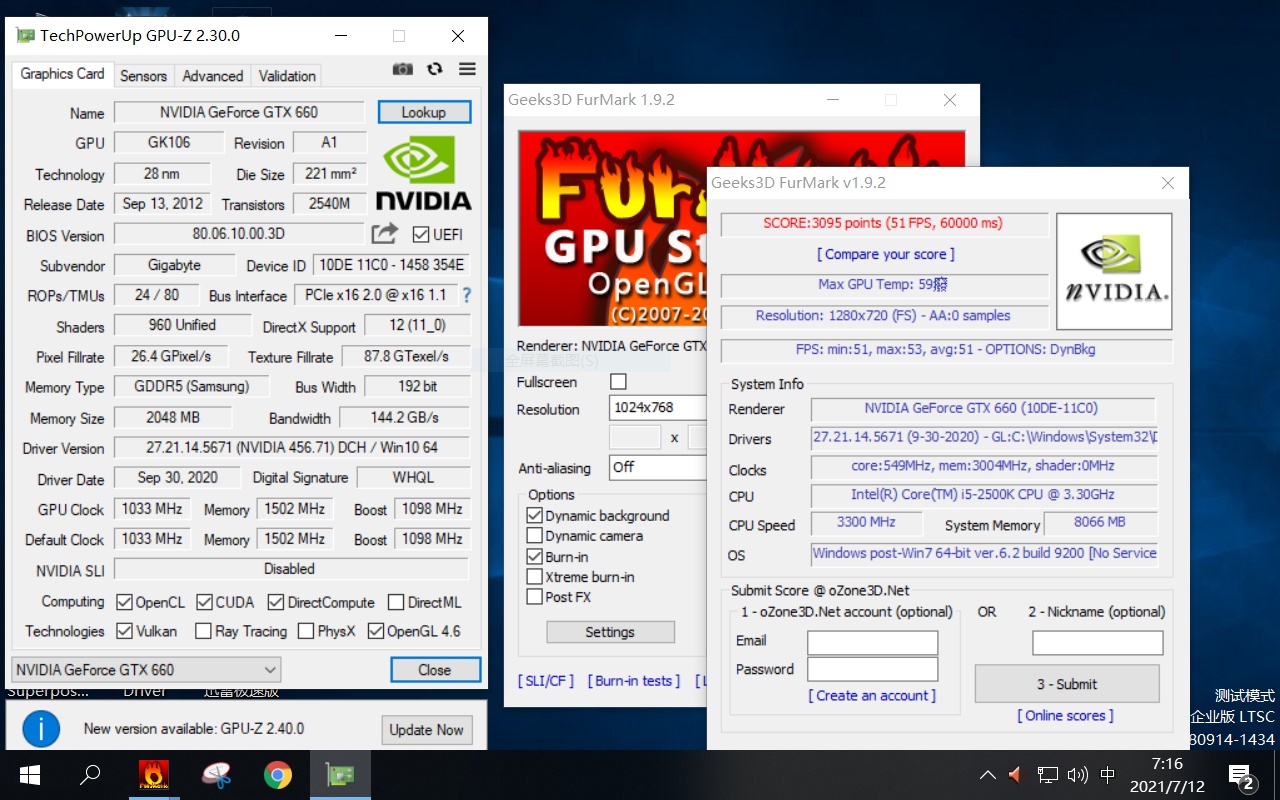Screen dimensions: 1280x800
Task: Toggle the PhysX checkbox
Action: [306, 631]
